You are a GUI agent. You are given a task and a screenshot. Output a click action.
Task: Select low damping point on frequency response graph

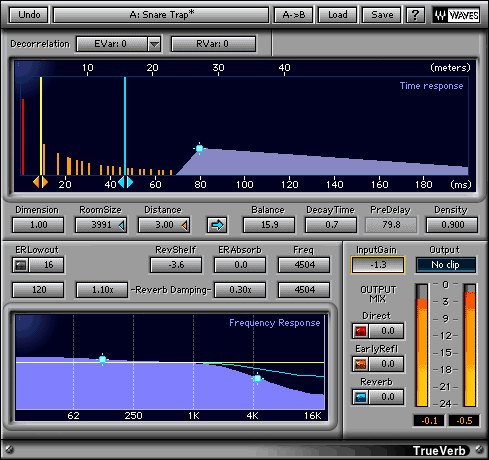click(103, 359)
